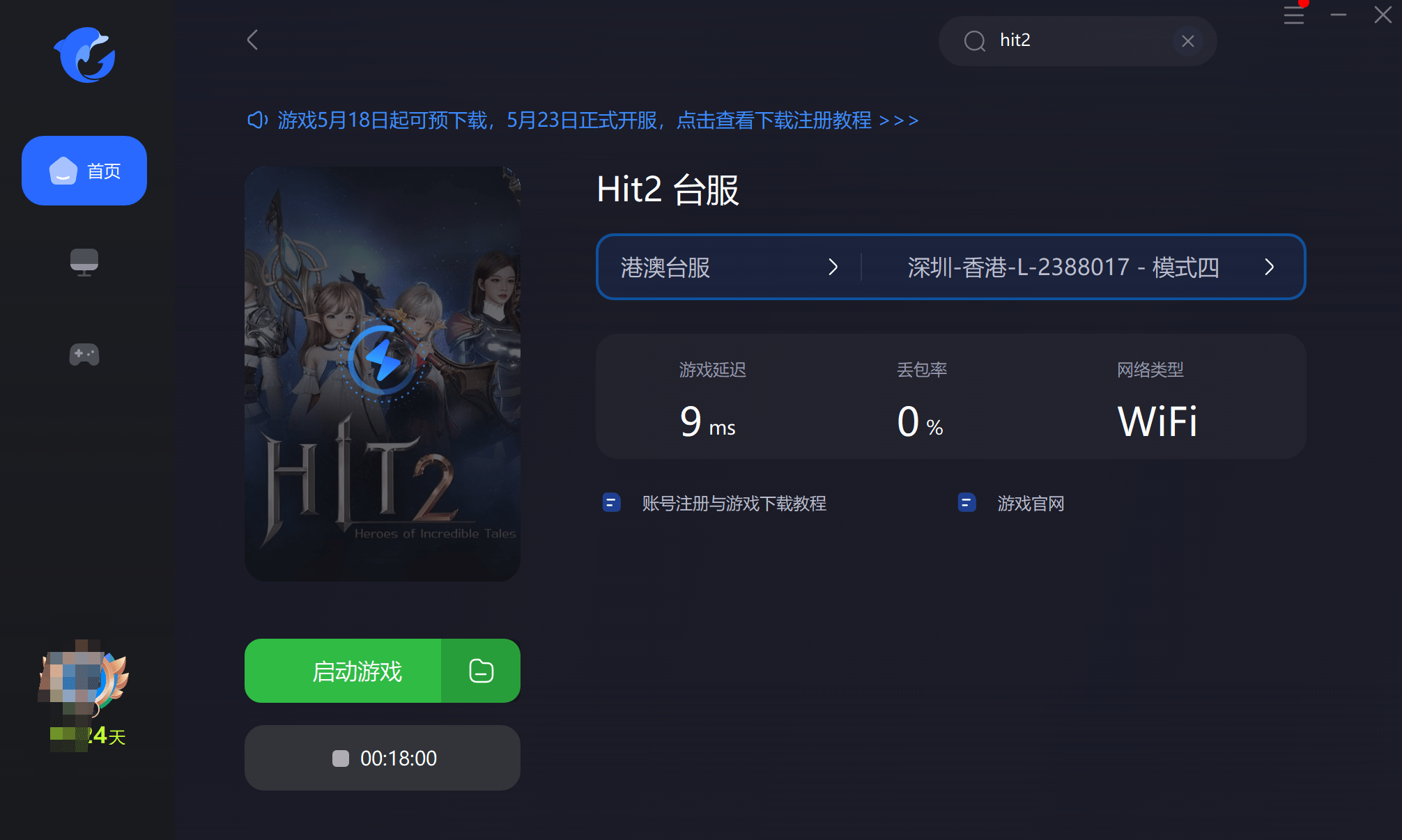Open the pre-download announcement link
1402x840 pixels.
[598, 120]
